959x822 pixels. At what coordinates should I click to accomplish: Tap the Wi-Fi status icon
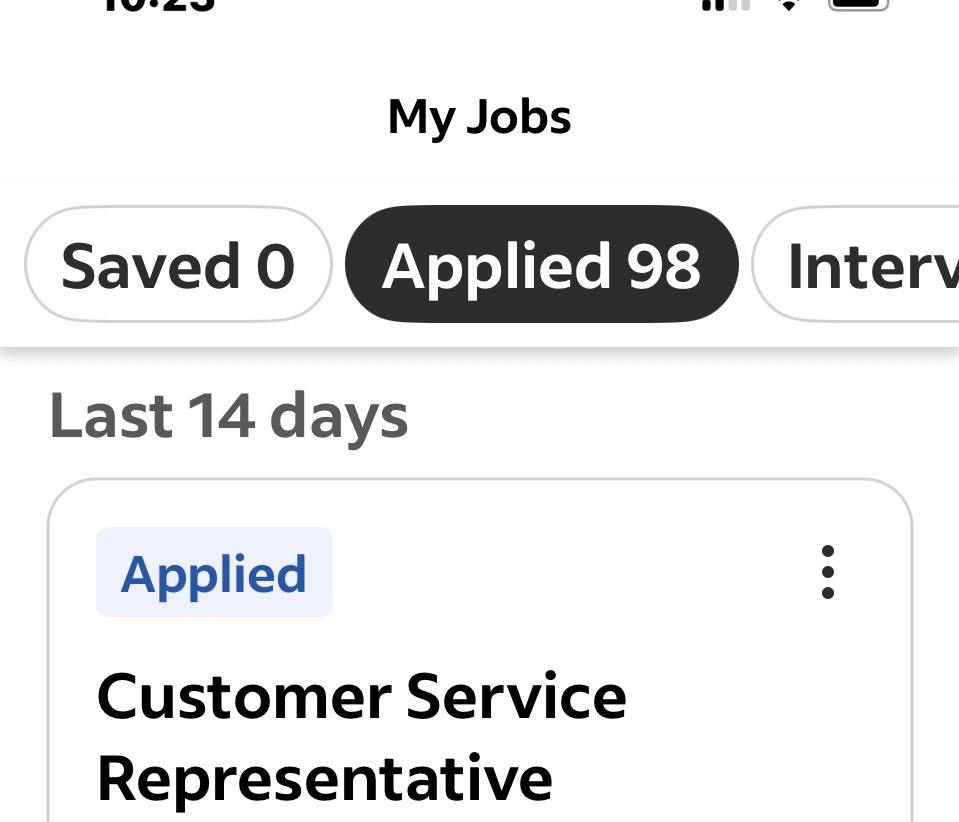click(x=789, y=4)
